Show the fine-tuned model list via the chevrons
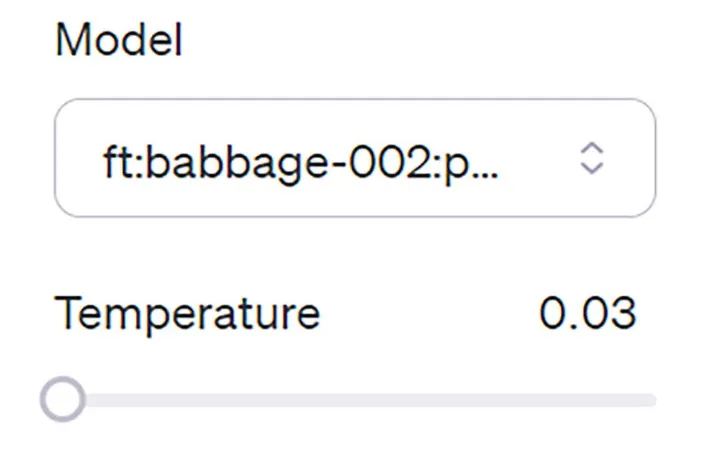710x454 pixels. tap(593, 158)
